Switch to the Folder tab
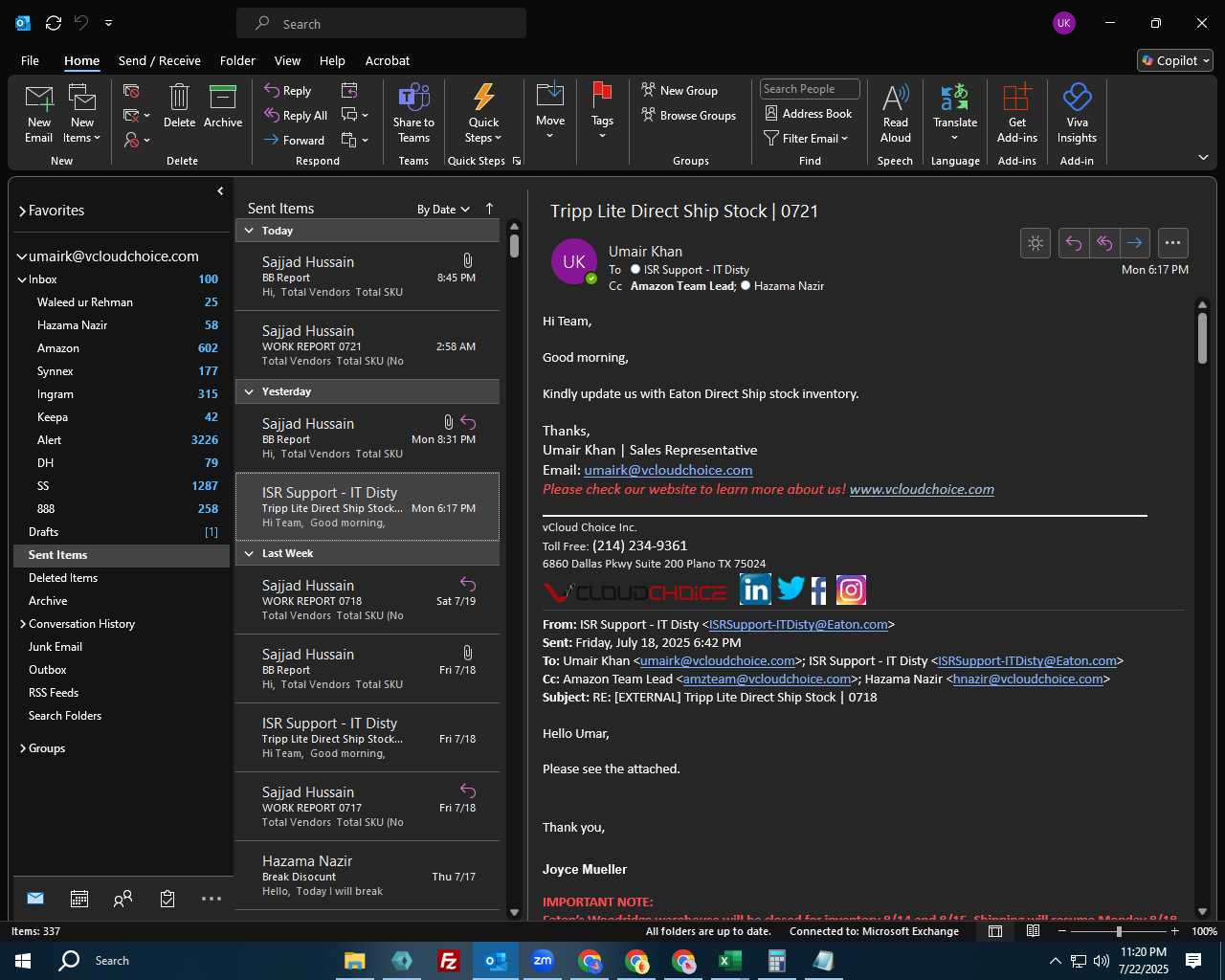This screenshot has width=1225, height=980. [237, 60]
